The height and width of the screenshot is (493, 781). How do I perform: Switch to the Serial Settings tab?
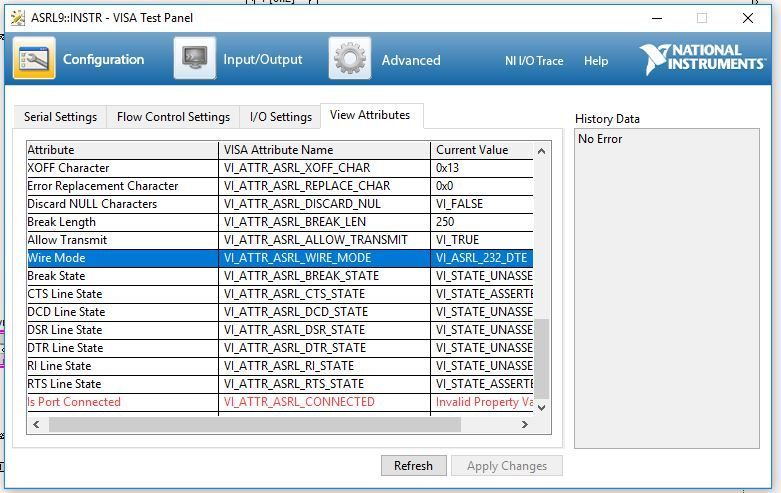[60, 117]
